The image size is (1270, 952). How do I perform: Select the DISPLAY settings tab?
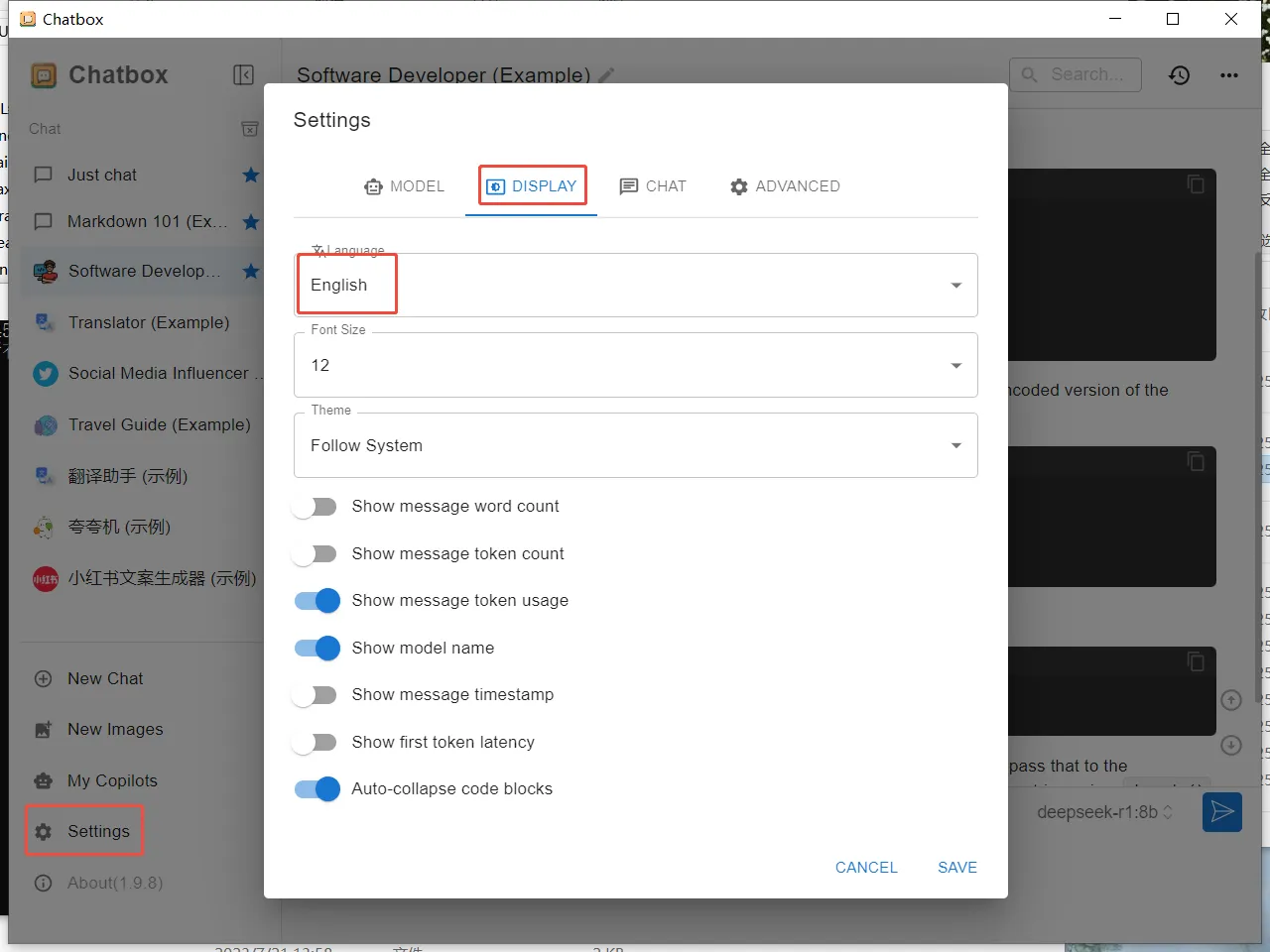[532, 186]
